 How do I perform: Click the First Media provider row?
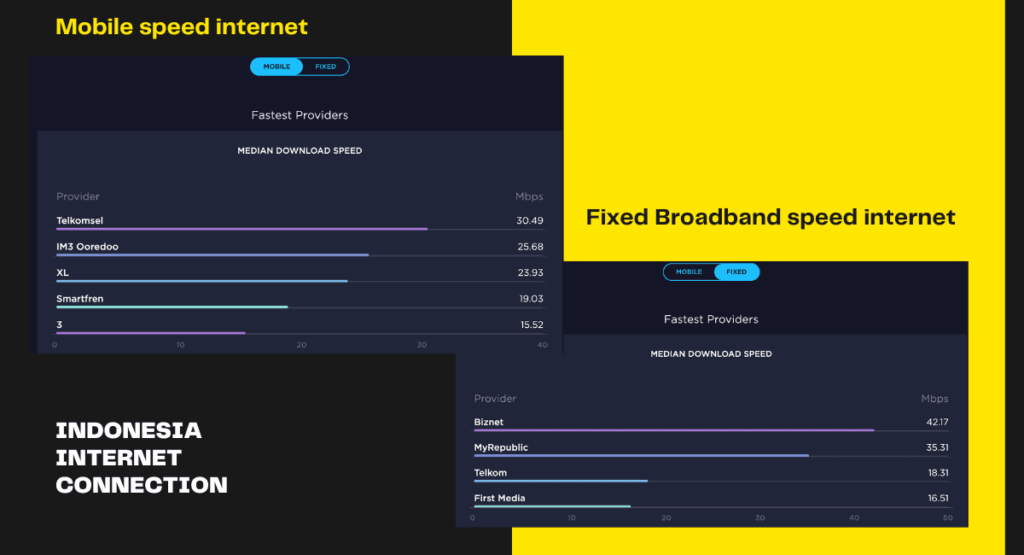point(711,500)
